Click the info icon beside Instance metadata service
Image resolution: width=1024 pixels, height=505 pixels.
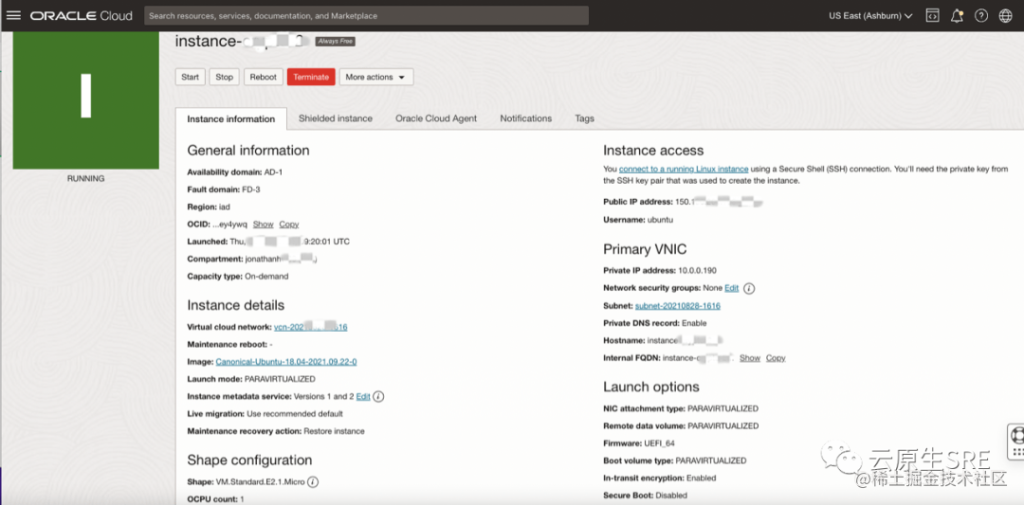(x=378, y=397)
